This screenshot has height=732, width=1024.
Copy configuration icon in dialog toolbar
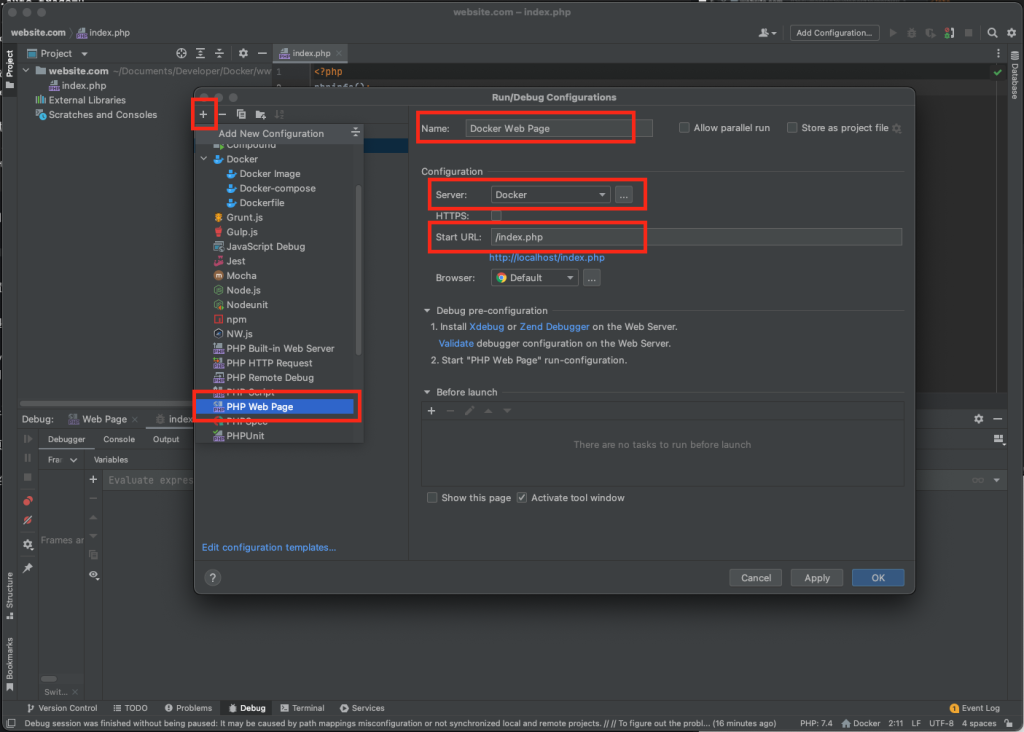point(241,114)
